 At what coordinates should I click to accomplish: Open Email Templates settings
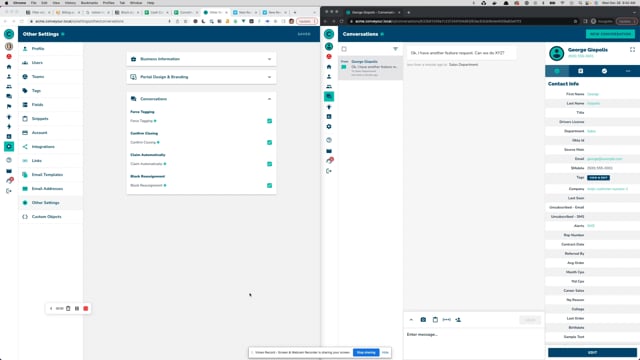coord(50,174)
